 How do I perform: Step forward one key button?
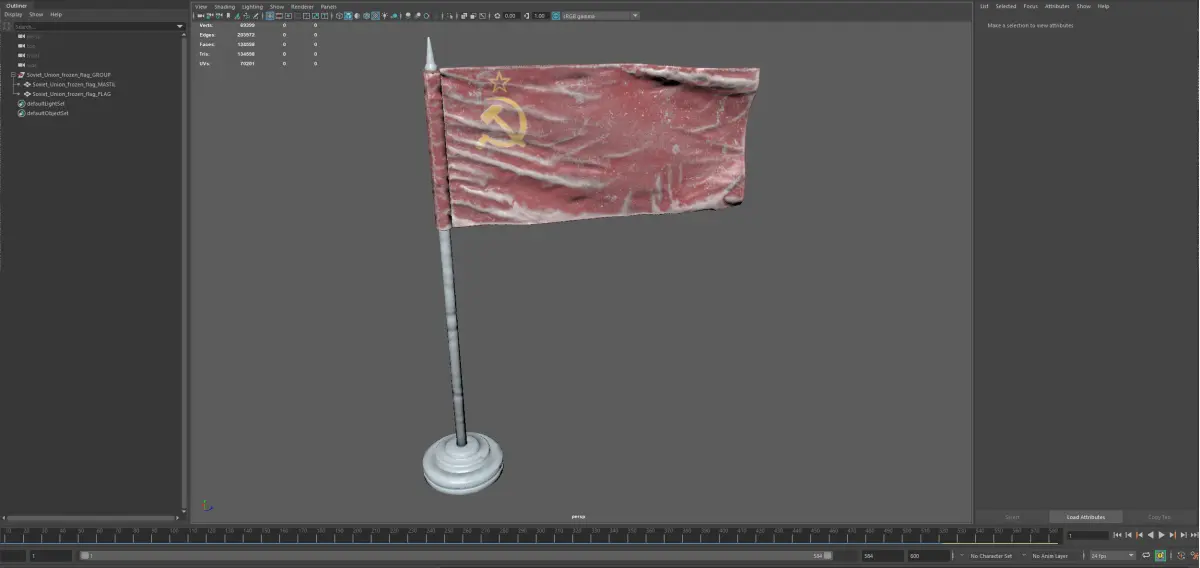(1172, 535)
